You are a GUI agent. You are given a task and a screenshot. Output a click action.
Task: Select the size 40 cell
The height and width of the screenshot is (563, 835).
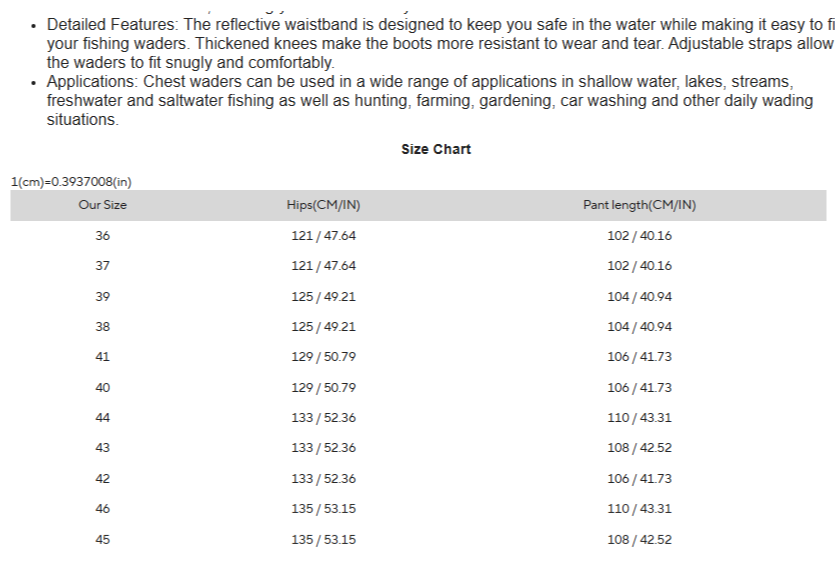(102, 388)
